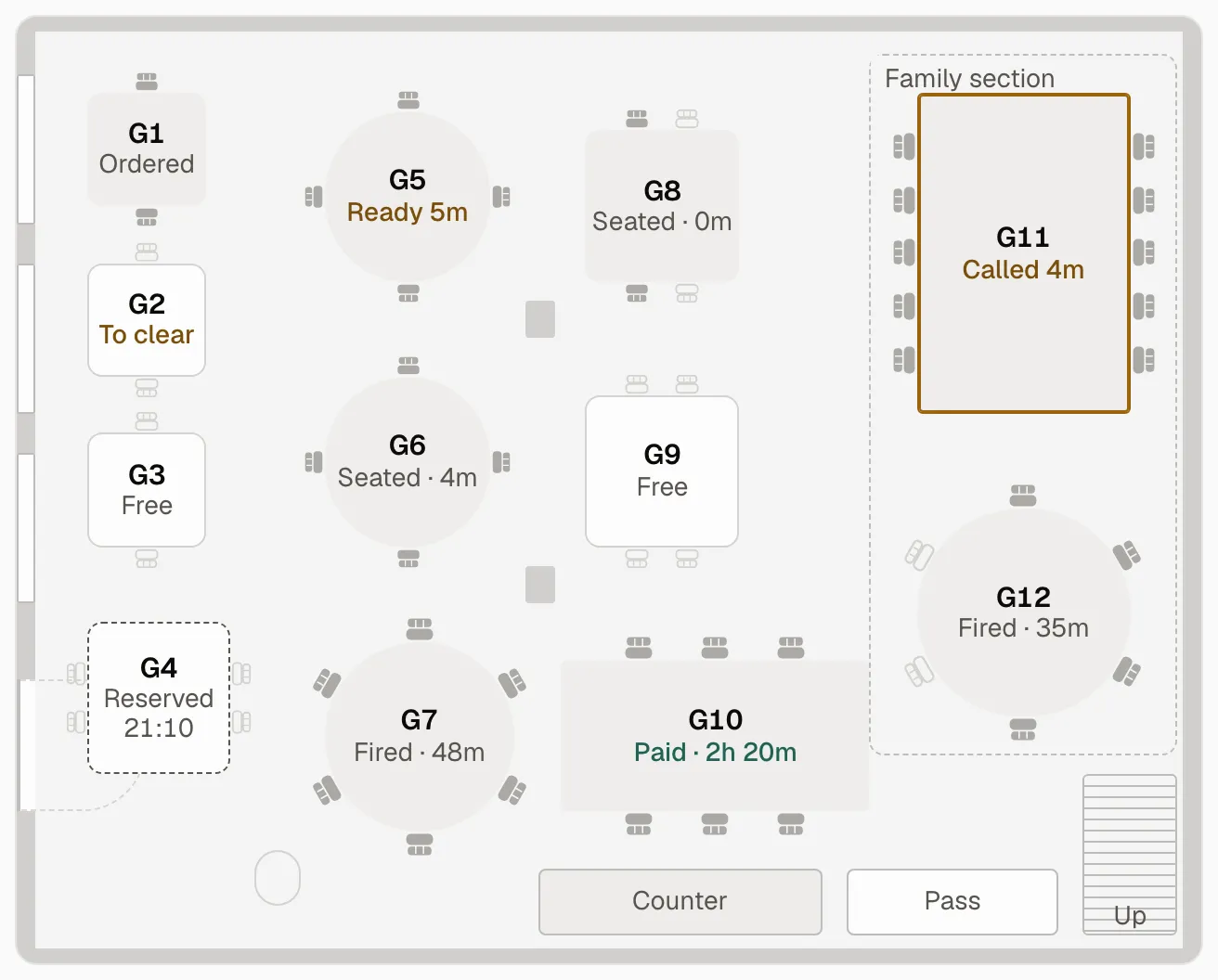
Task: Click the chair icon above table G1
Action: click(x=147, y=82)
